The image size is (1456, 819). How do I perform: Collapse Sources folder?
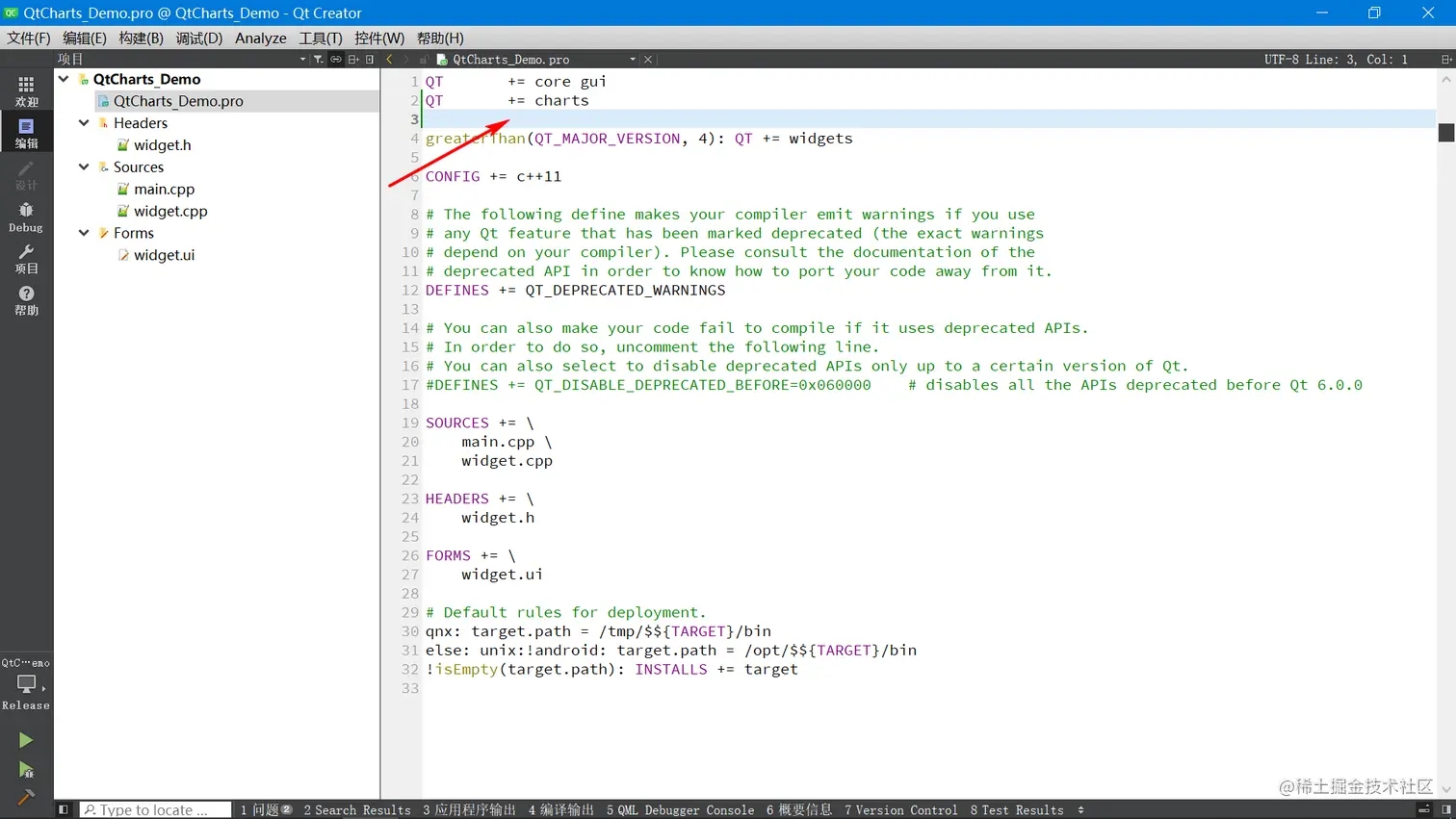[x=84, y=166]
